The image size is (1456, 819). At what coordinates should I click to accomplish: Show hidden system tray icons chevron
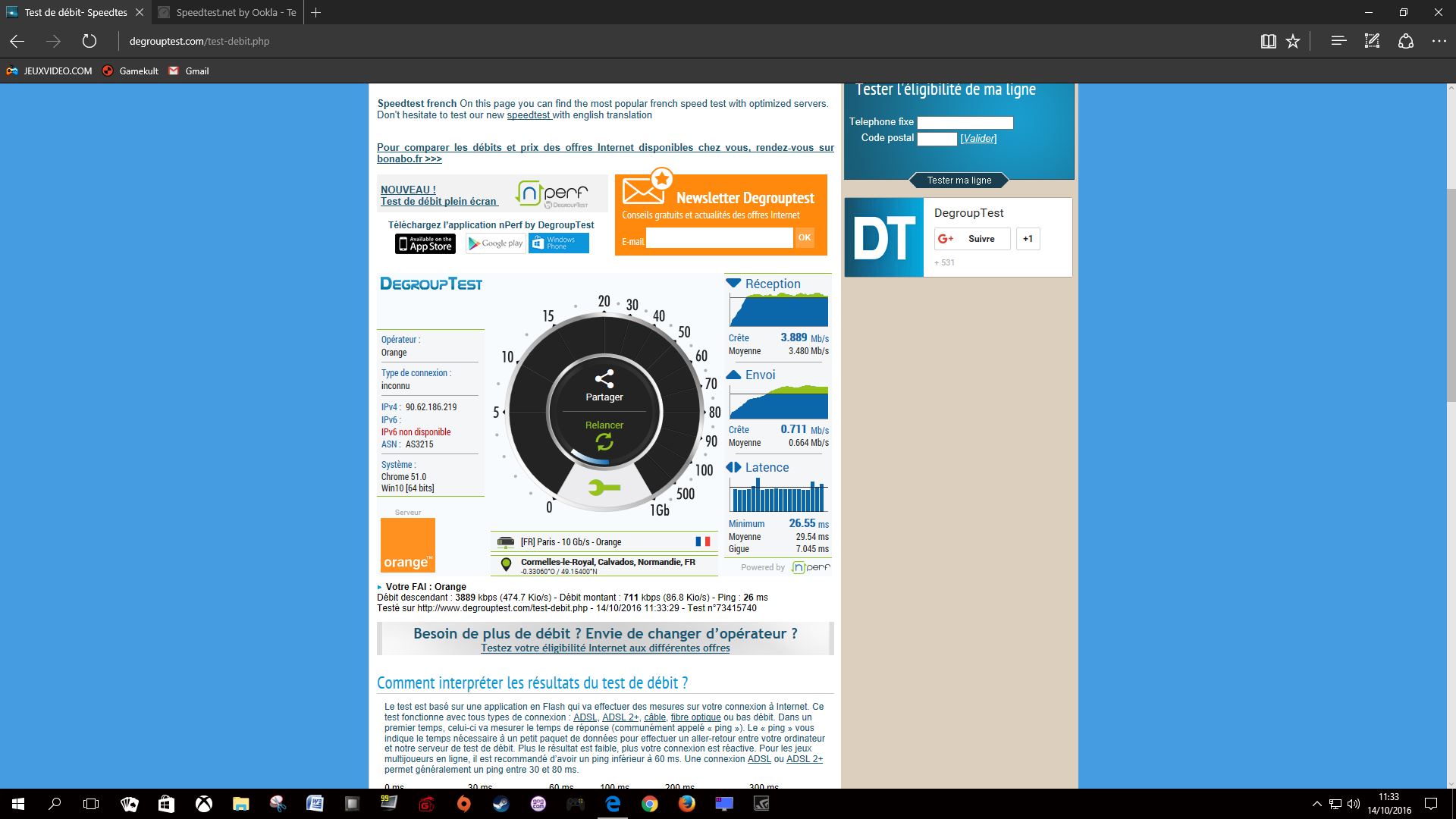pos(1316,804)
